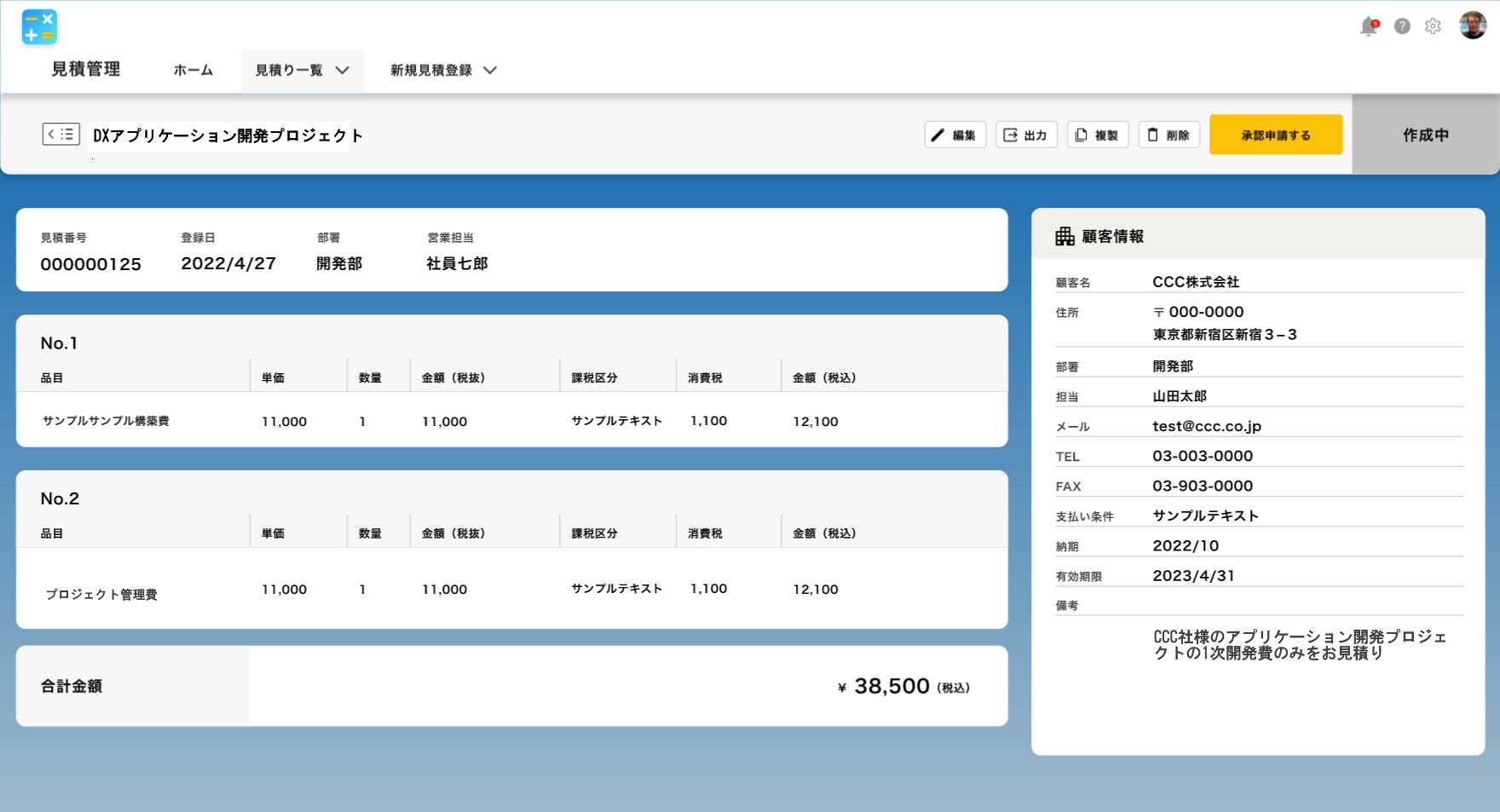The image size is (1500, 812).
Task: Open the ホーム tab
Action: tap(193, 71)
